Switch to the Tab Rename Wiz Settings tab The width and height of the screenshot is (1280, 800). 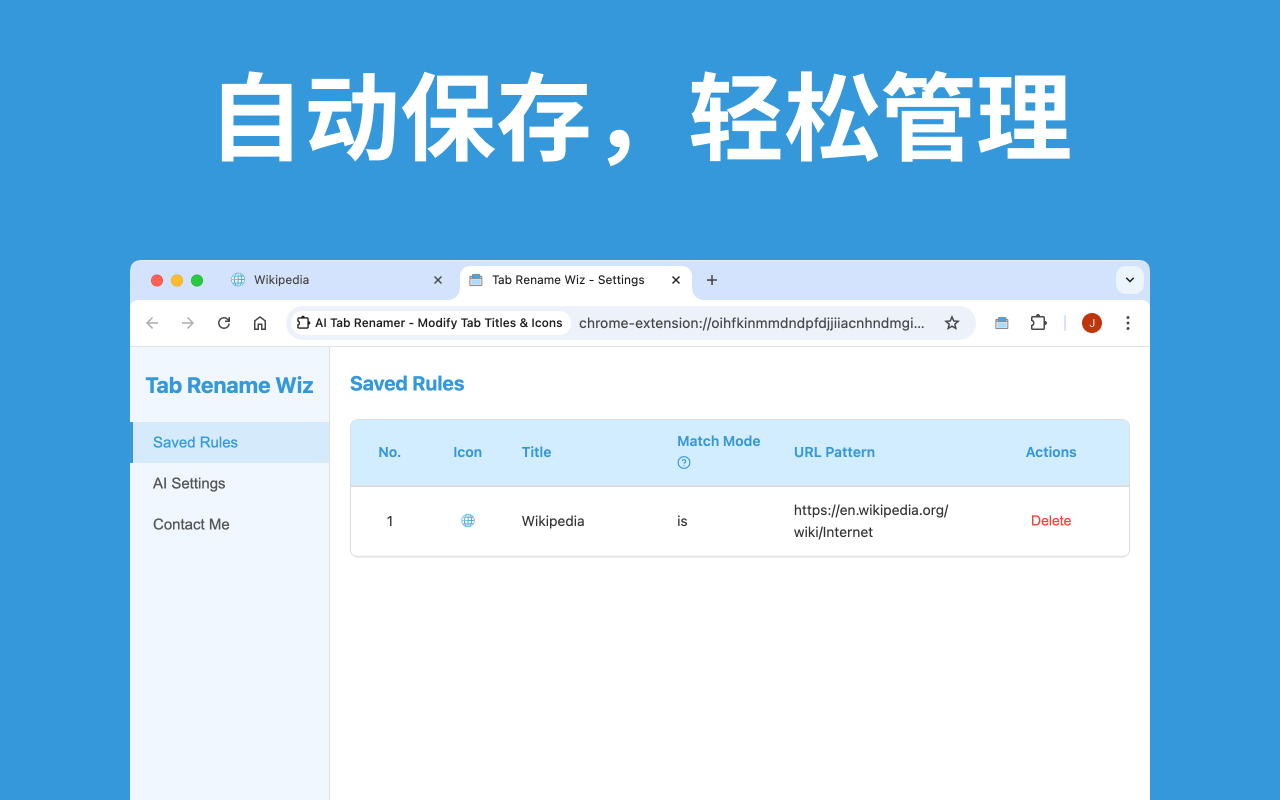coord(565,280)
